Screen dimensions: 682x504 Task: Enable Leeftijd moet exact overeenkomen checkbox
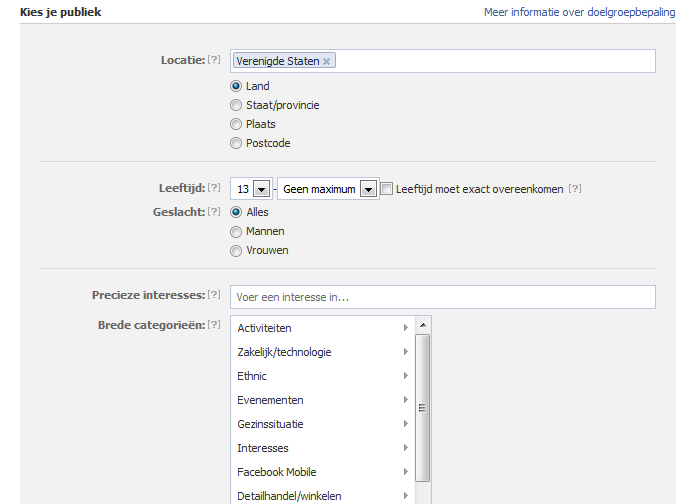click(x=387, y=189)
